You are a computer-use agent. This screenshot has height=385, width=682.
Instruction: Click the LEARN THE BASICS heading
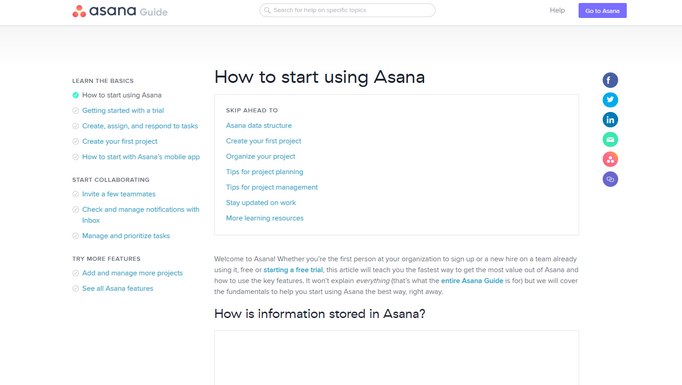pyautogui.click(x=103, y=81)
